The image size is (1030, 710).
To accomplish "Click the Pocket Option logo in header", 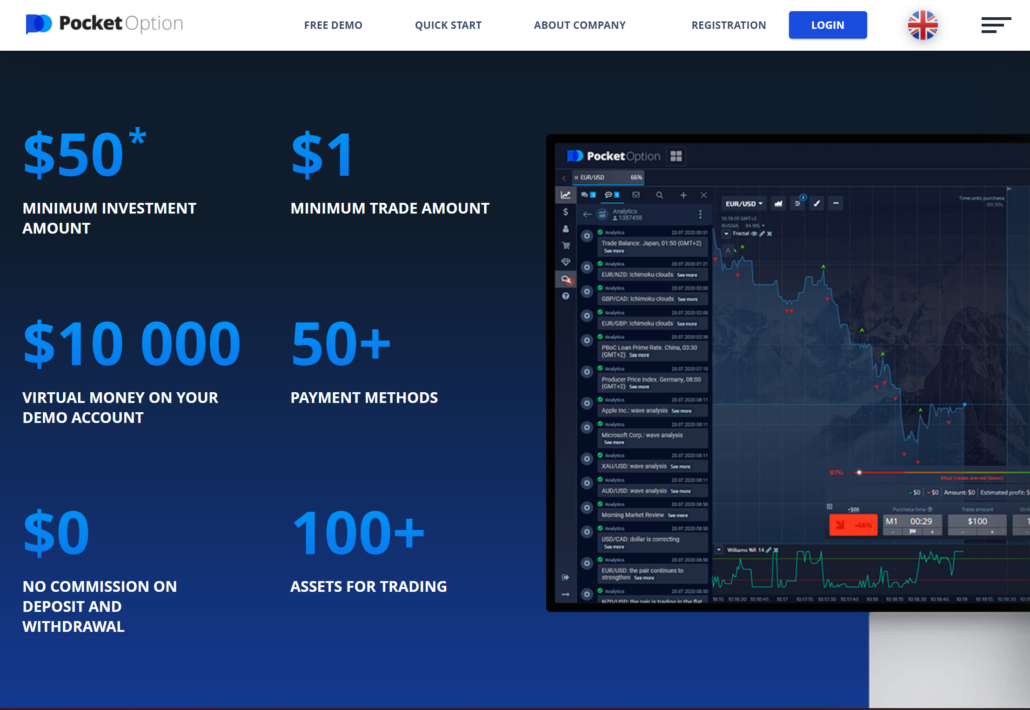I will pos(104,24).
